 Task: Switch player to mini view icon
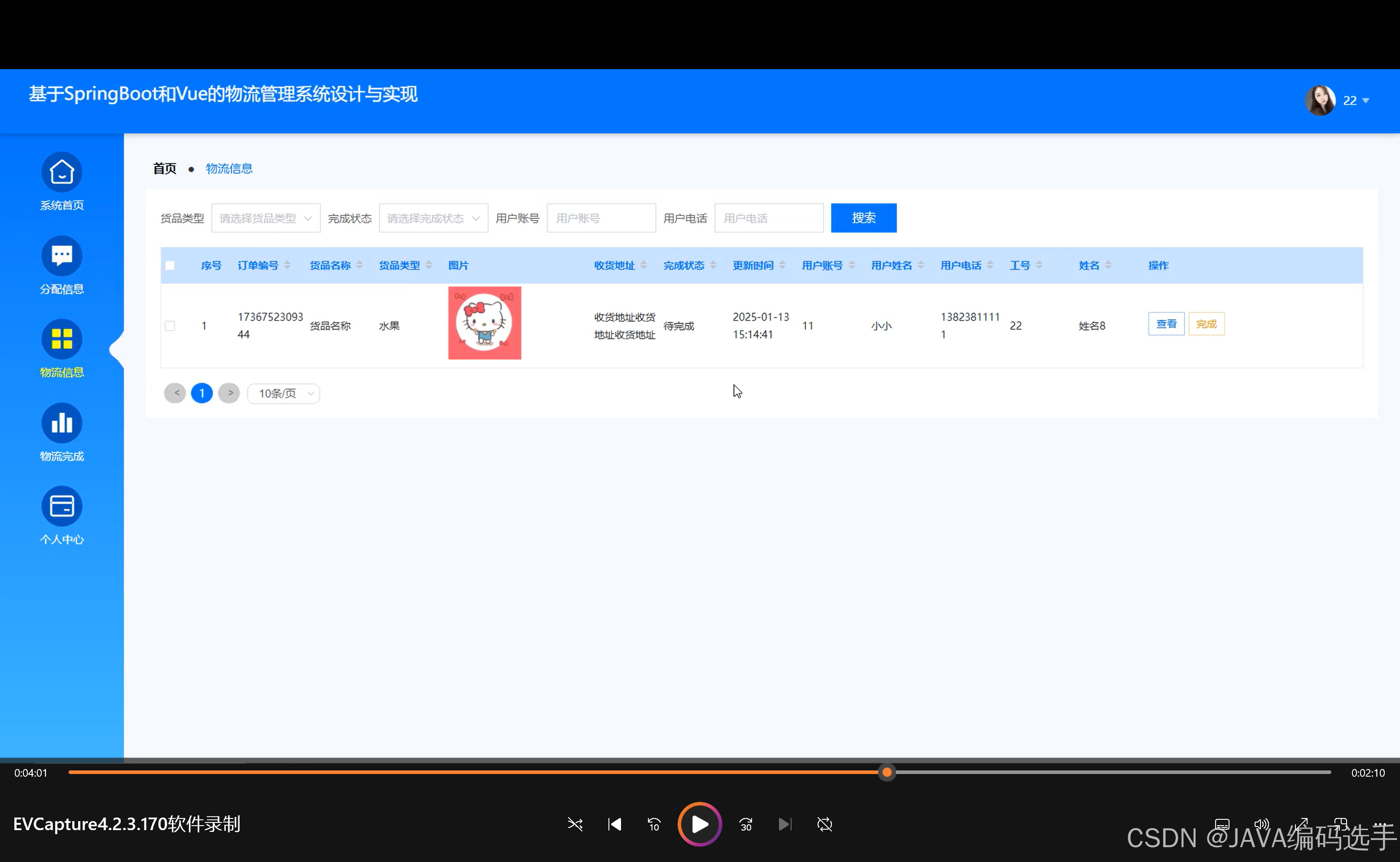pos(1340,824)
